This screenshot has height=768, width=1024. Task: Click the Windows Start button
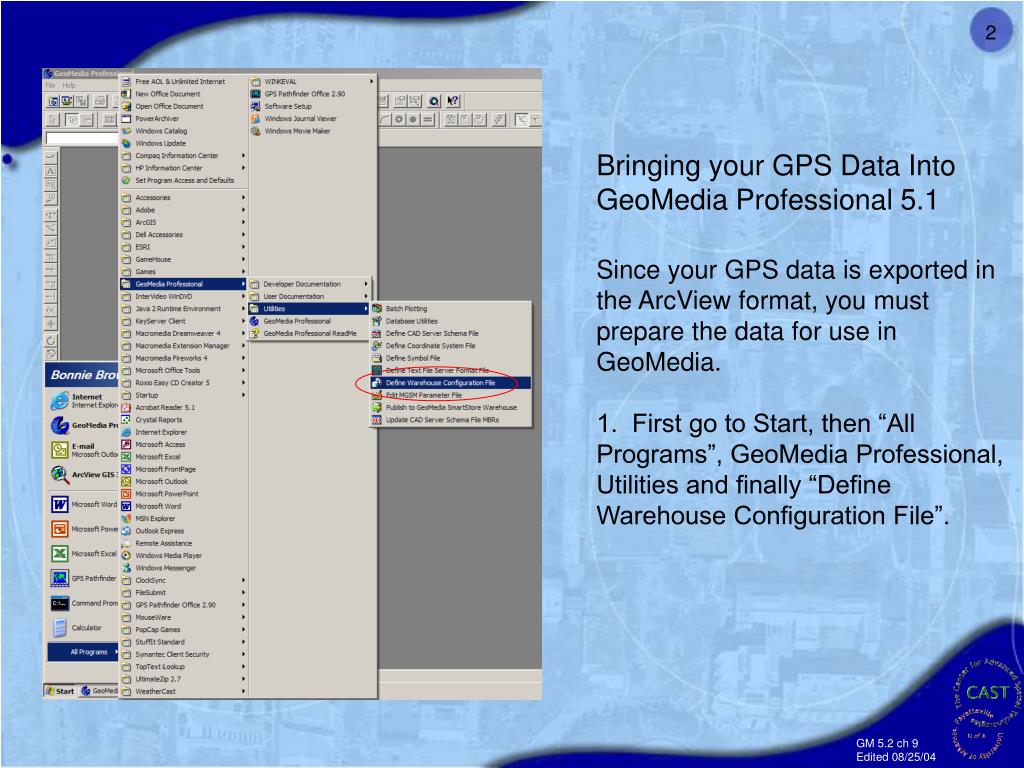click(x=60, y=691)
